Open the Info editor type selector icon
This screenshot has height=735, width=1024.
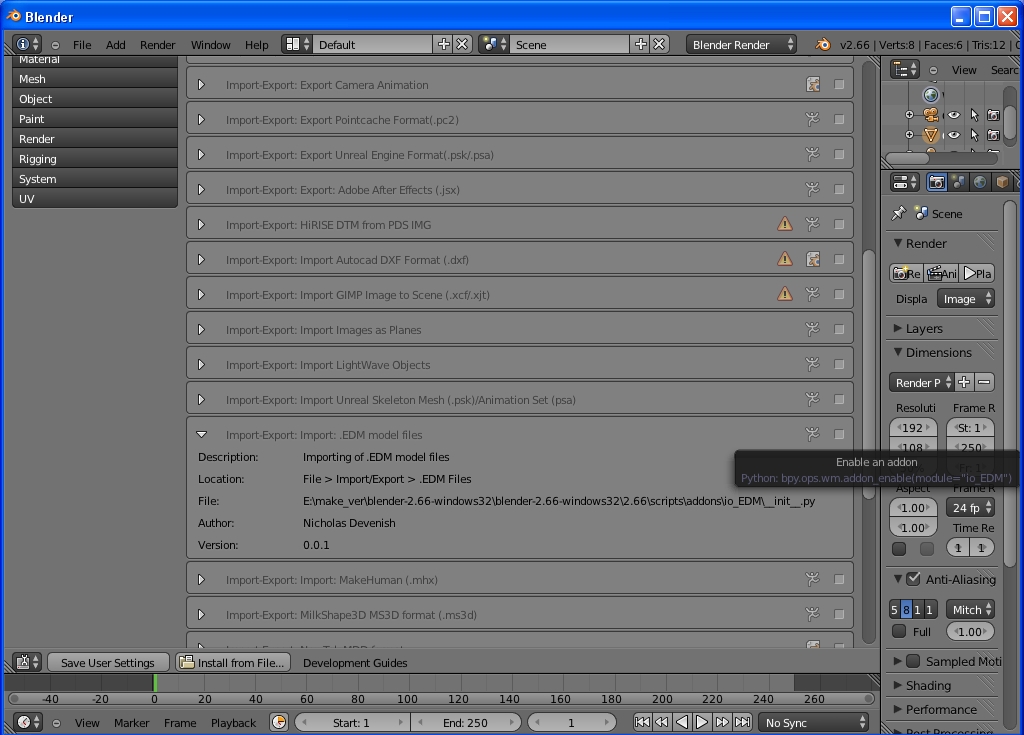pos(27,44)
